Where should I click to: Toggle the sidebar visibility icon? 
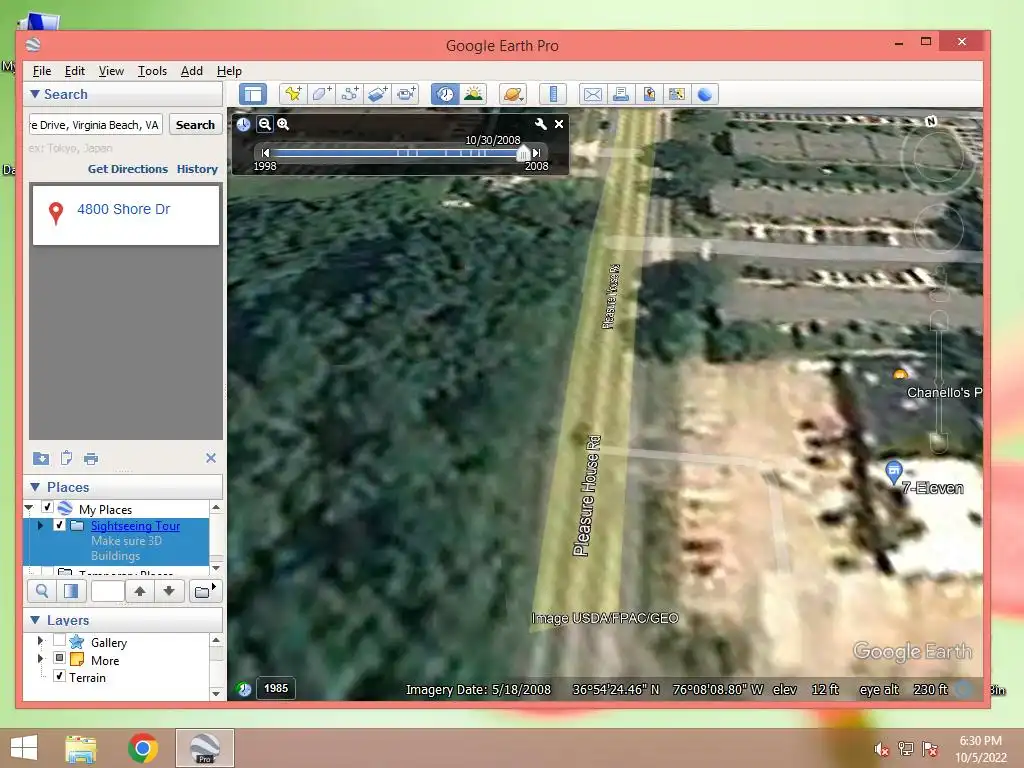(x=253, y=94)
